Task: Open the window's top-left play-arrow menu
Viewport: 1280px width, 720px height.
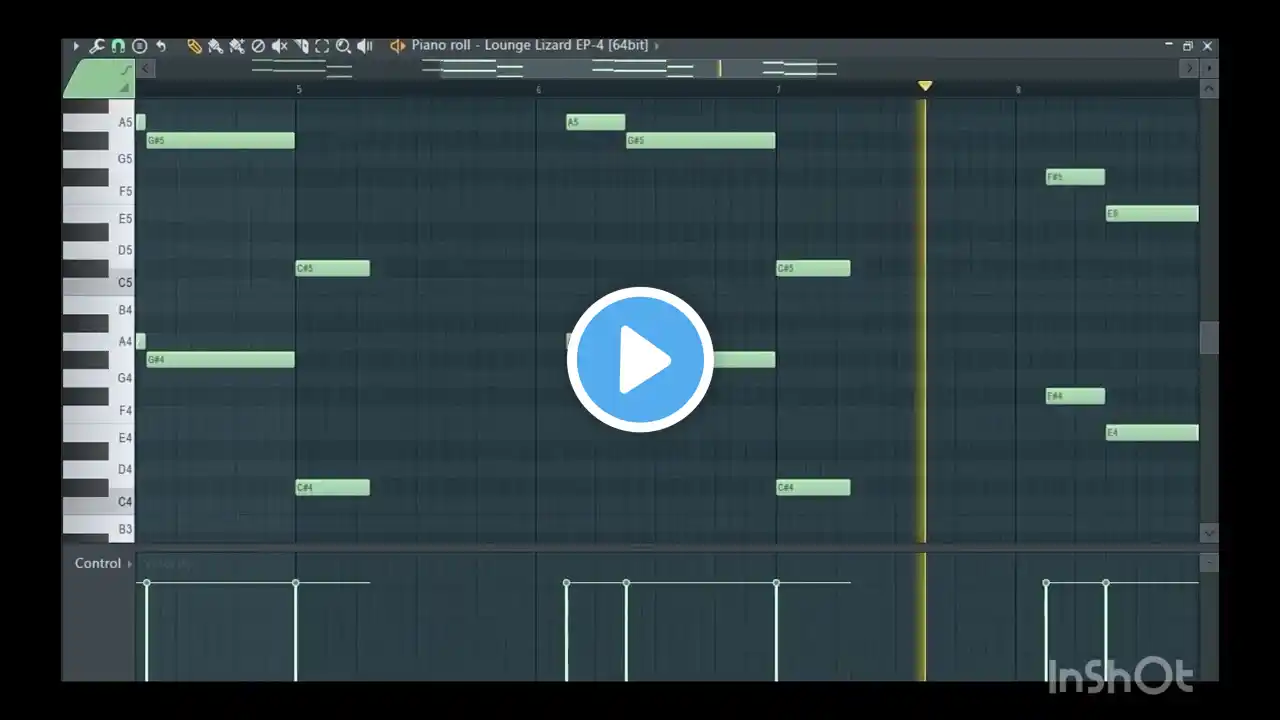Action: 76,46
